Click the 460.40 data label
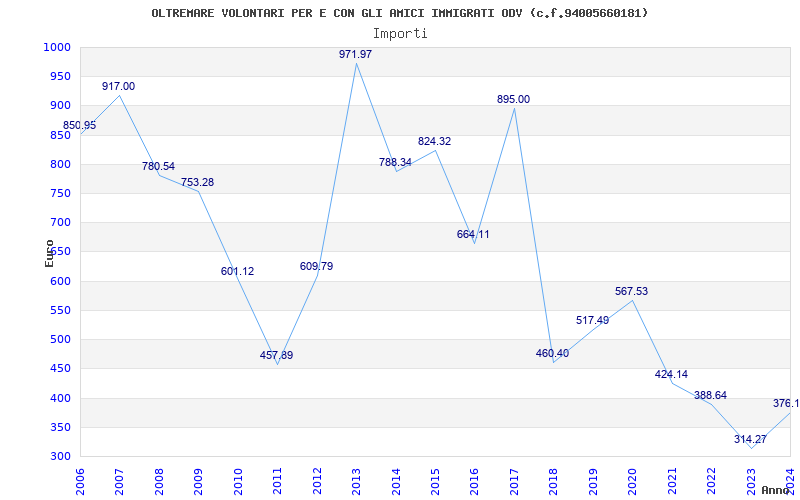This screenshot has height=500, width=800. click(x=553, y=353)
